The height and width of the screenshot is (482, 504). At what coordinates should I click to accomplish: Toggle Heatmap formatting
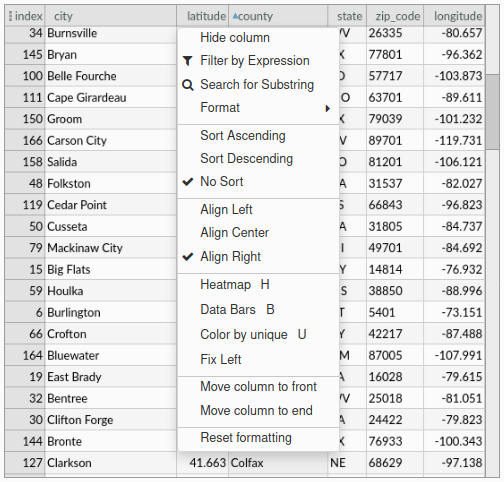[258, 285]
